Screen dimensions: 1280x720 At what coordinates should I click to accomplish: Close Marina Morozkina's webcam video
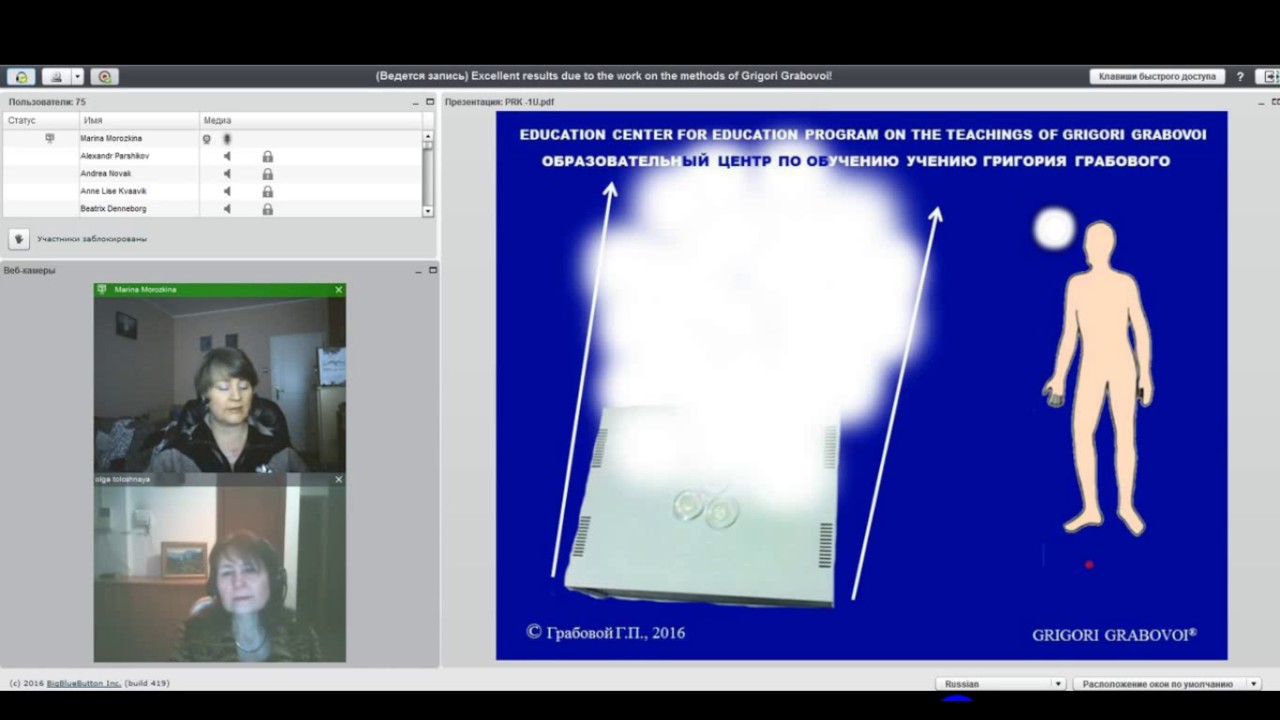pos(339,290)
